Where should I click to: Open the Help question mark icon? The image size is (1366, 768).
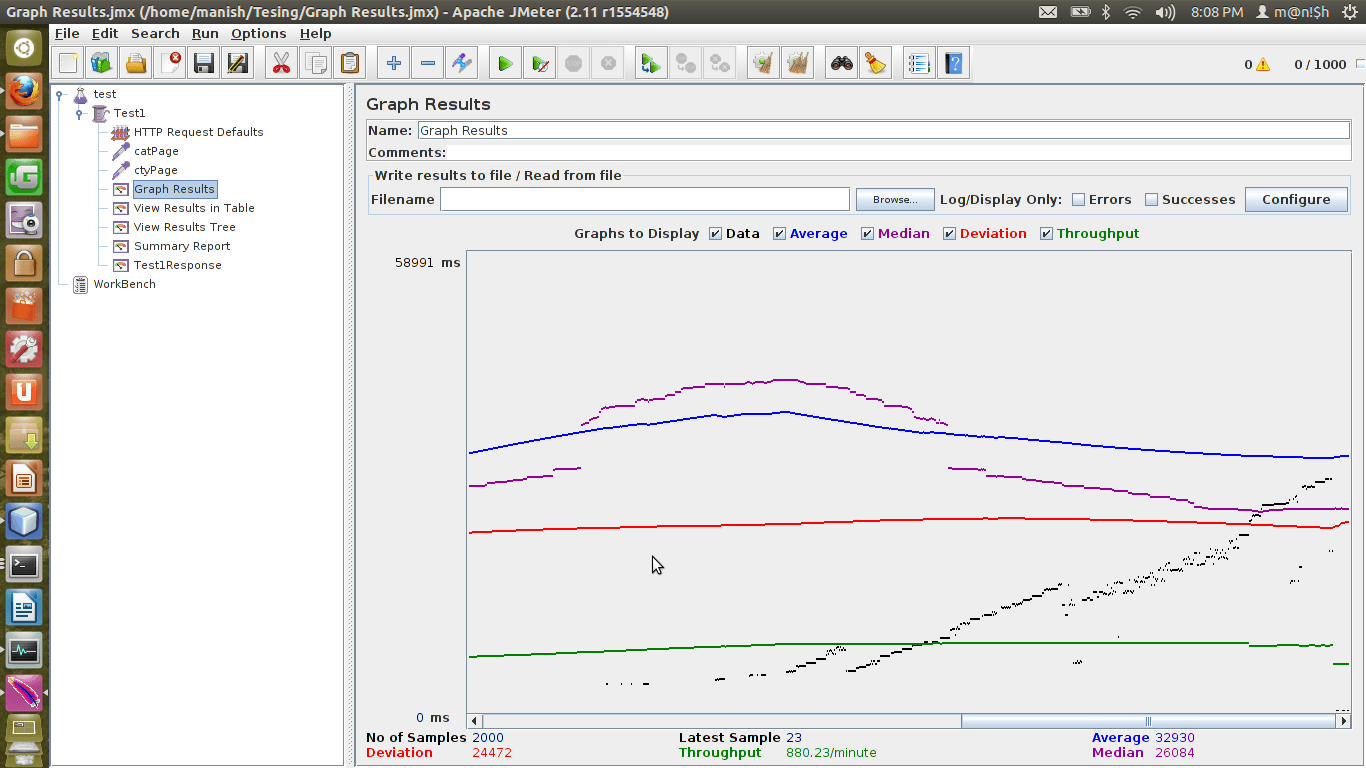click(x=953, y=64)
